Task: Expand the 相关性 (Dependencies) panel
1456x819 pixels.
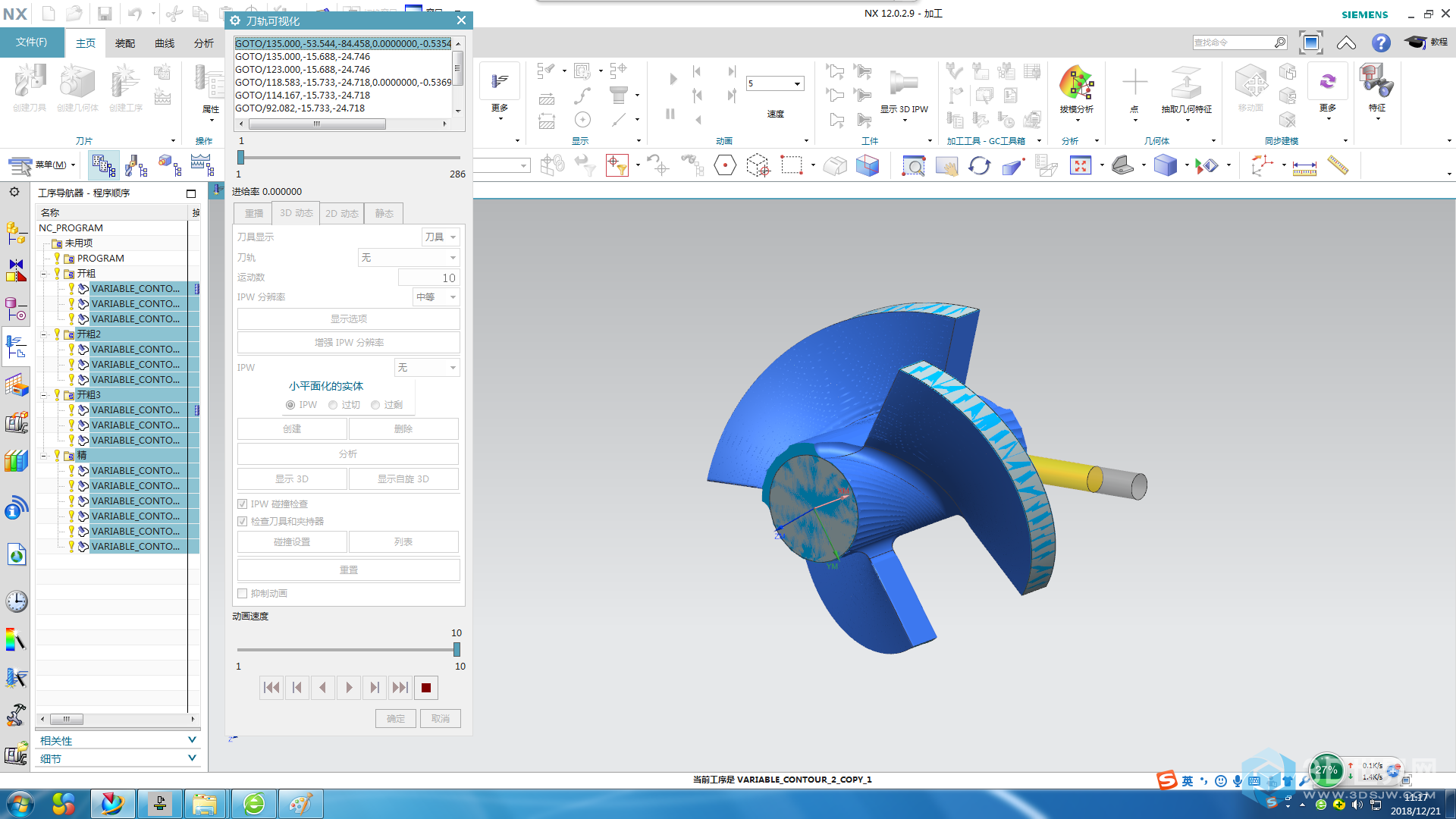Action: click(x=118, y=740)
